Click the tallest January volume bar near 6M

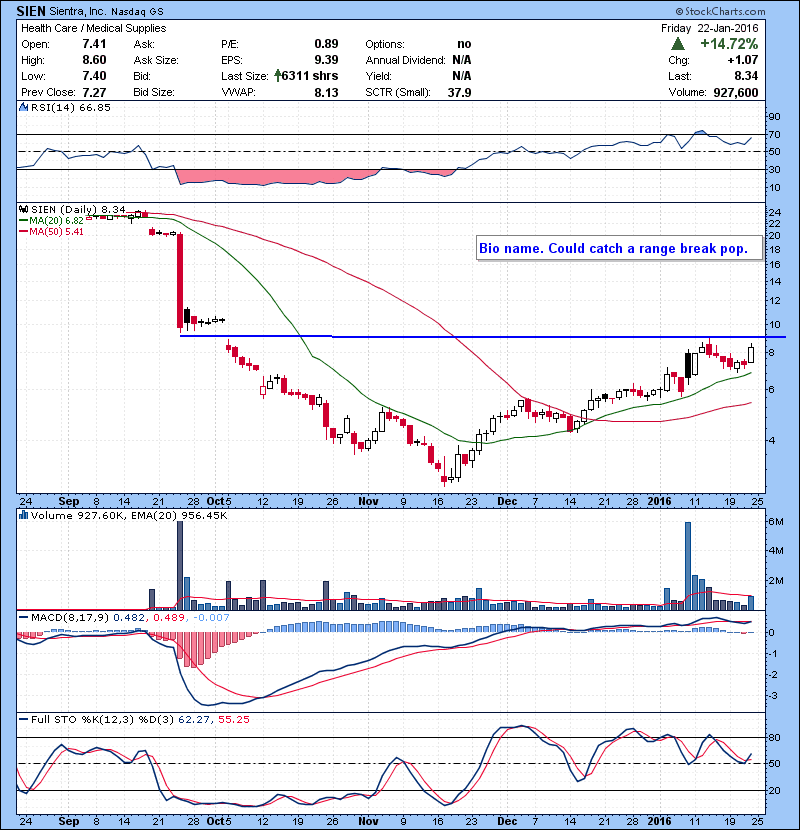(688, 566)
